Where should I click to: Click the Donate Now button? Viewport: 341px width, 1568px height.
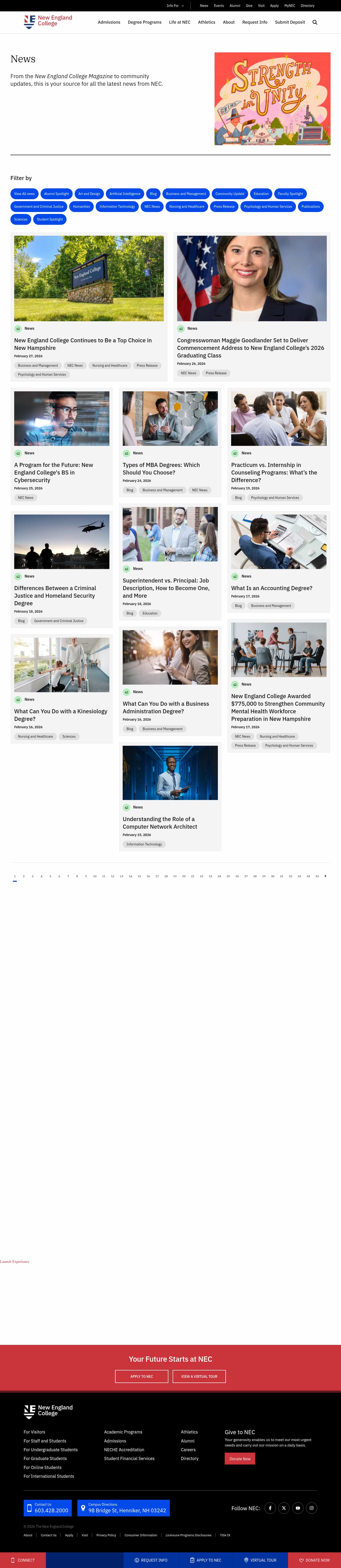(240, 1458)
